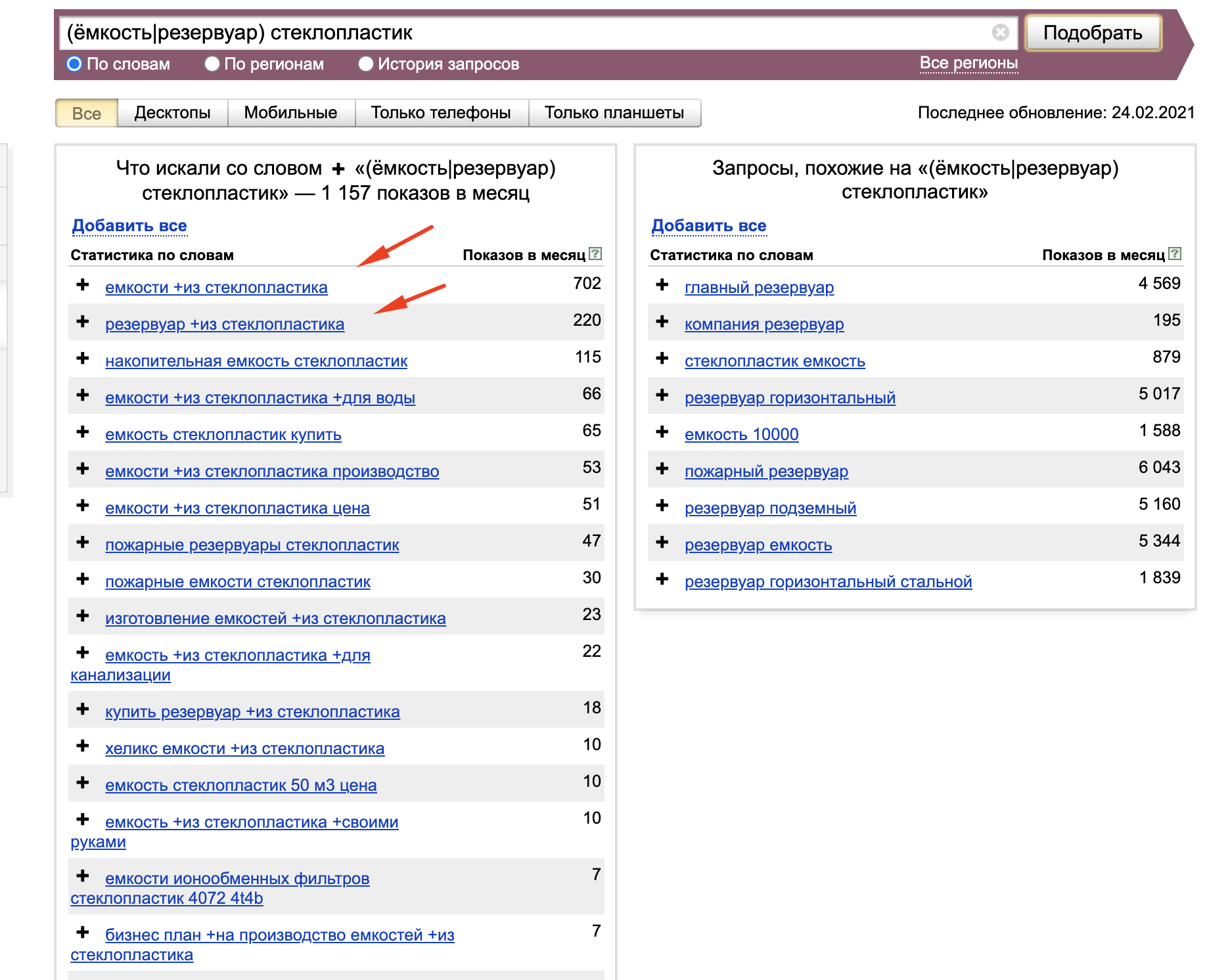Open link 'емкость +из стеклопластика +для канализации'
Screen dimensions: 1230x980
[x=221, y=665]
